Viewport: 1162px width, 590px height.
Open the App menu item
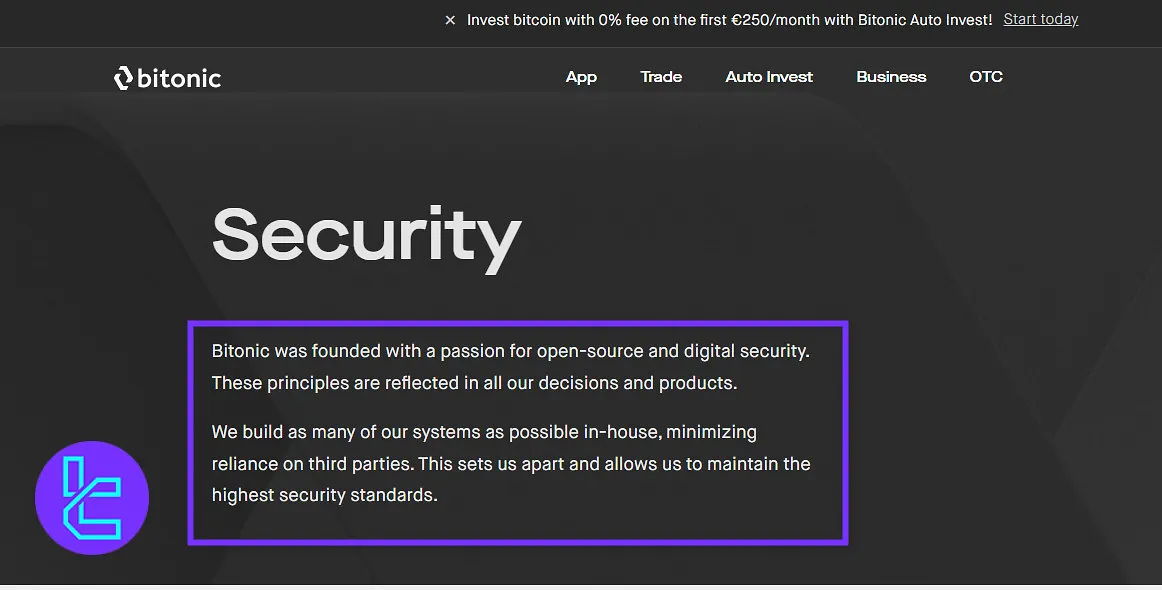pyautogui.click(x=581, y=77)
